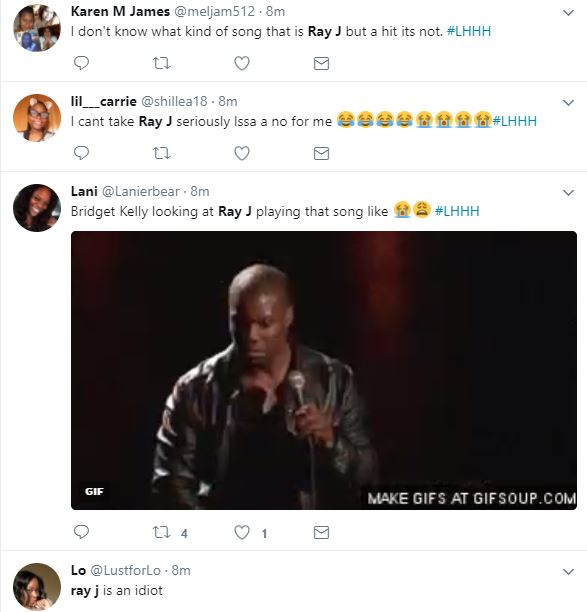Retweet lil__carrie's tweet
This screenshot has width=587, height=612.
[x=161, y=153]
